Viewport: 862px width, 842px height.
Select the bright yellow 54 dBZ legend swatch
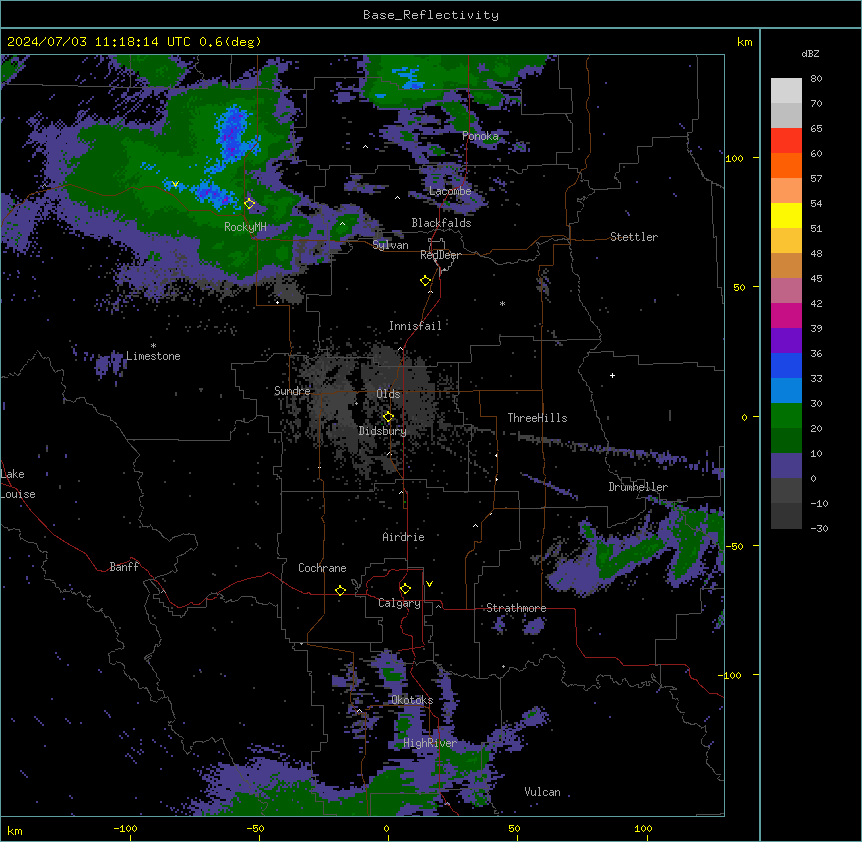pos(786,215)
